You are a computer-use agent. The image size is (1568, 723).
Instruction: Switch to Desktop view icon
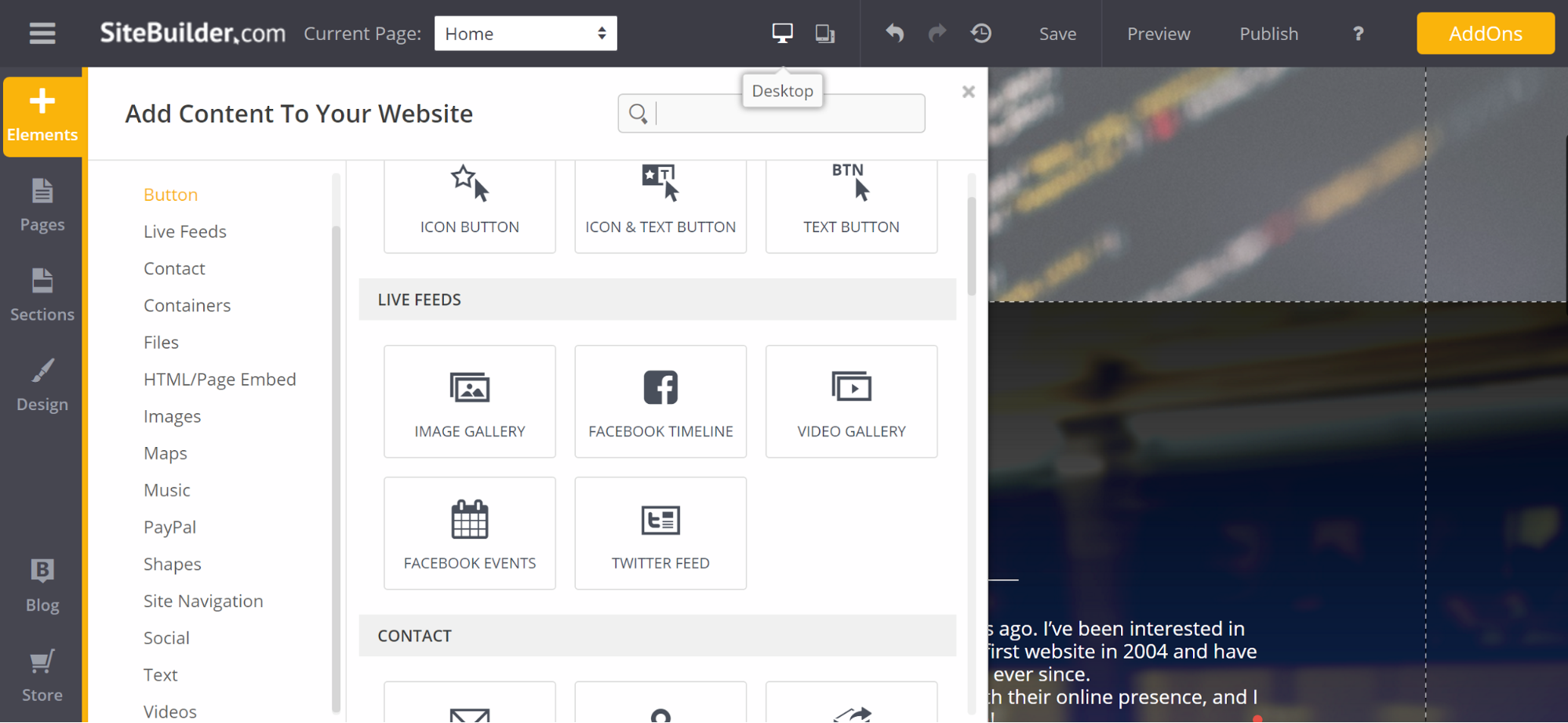click(782, 33)
